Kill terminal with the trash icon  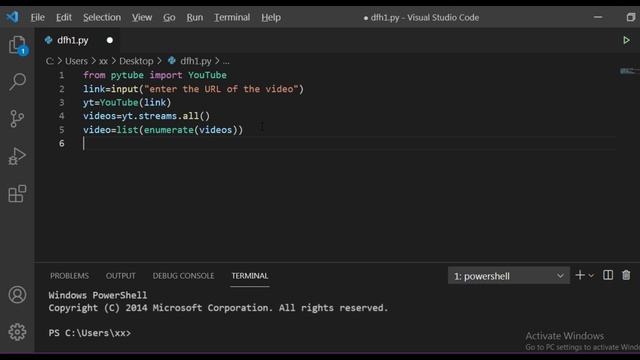pyautogui.click(x=626, y=275)
